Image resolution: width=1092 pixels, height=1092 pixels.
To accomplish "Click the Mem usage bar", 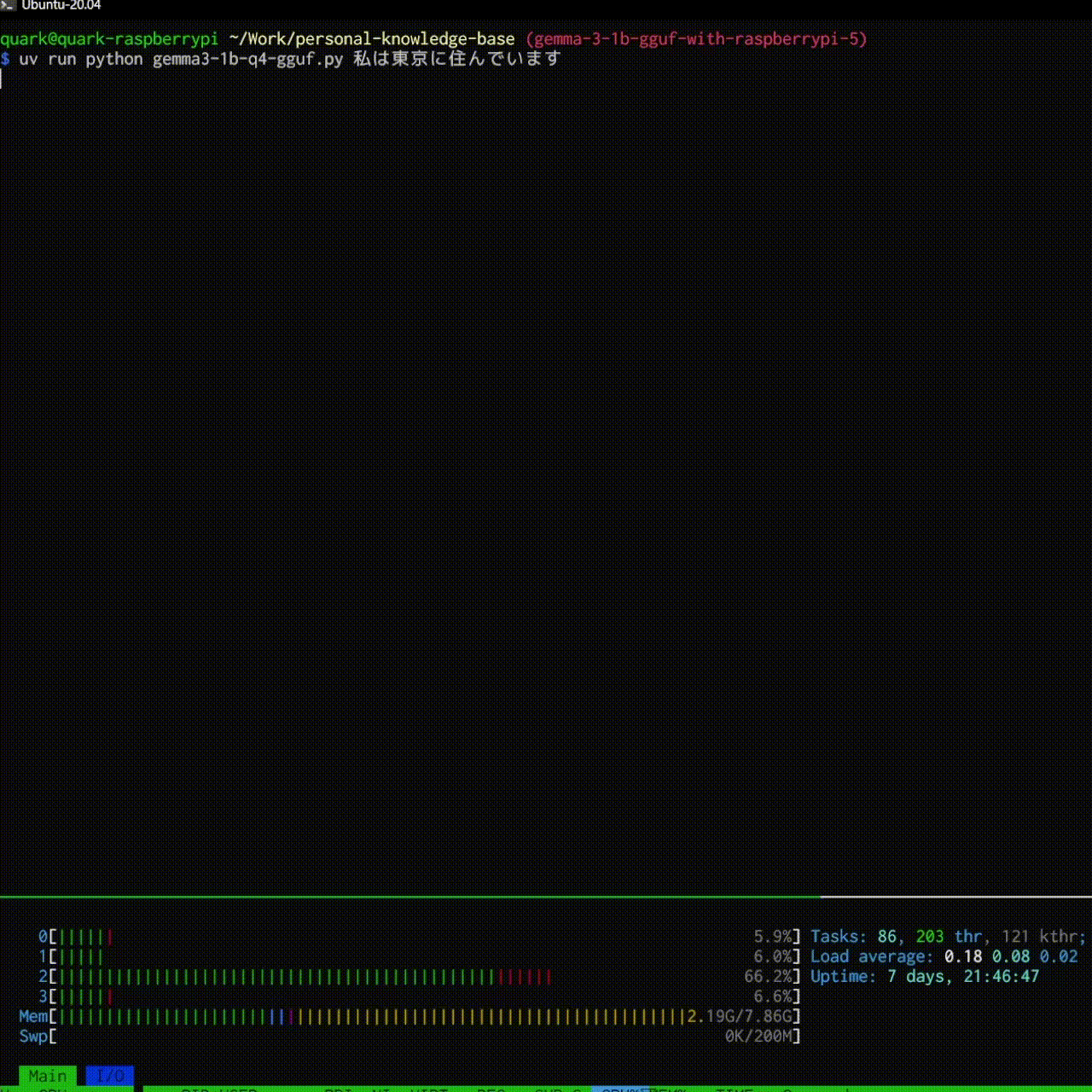I will click(384, 1016).
